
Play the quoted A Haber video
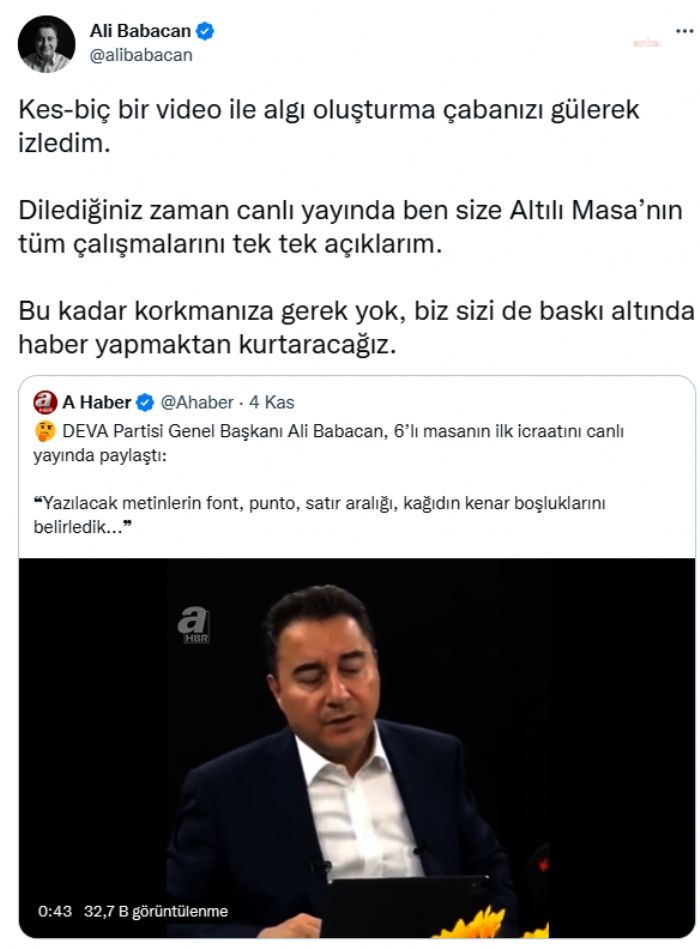(x=357, y=747)
